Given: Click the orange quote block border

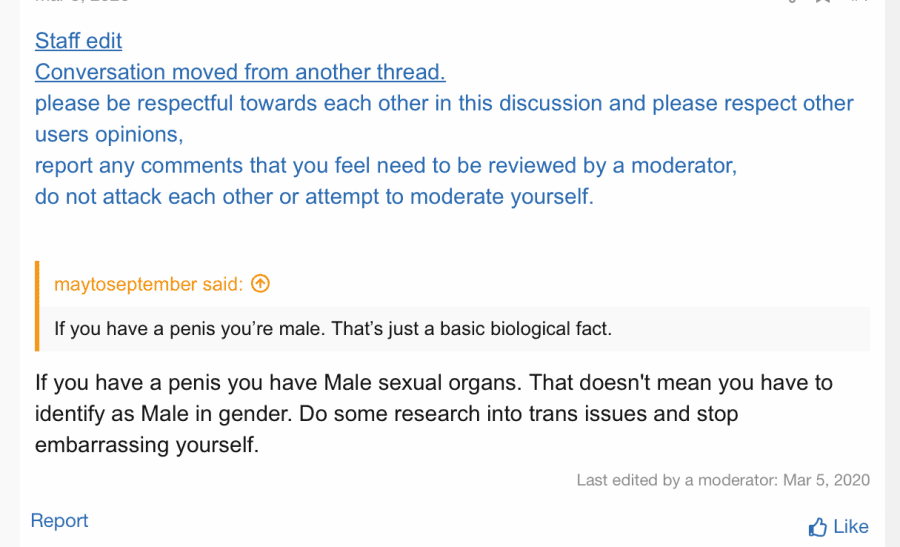Looking at the screenshot, I should click(x=37, y=306).
